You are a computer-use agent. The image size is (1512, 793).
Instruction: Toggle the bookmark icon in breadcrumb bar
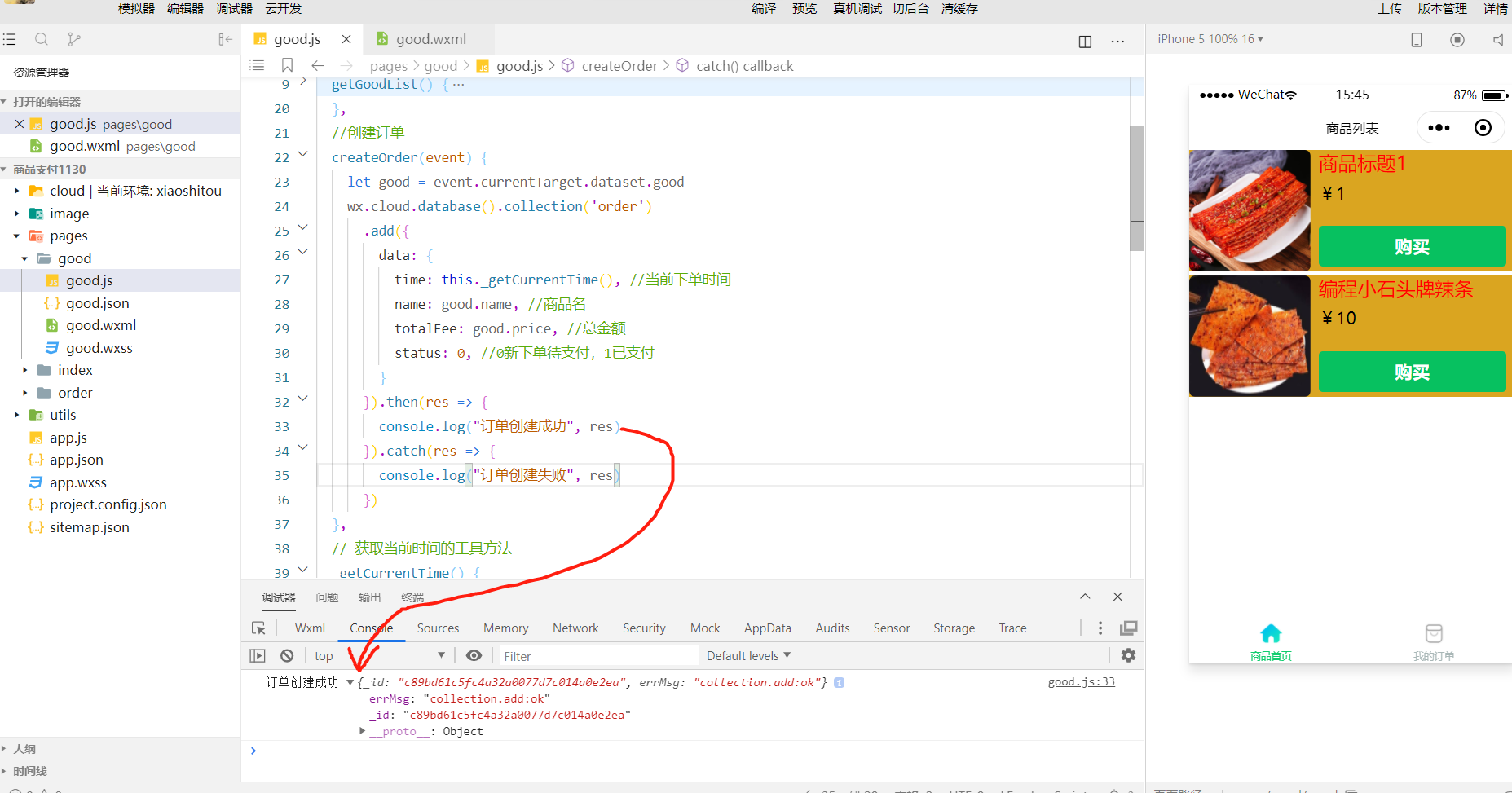[287, 65]
